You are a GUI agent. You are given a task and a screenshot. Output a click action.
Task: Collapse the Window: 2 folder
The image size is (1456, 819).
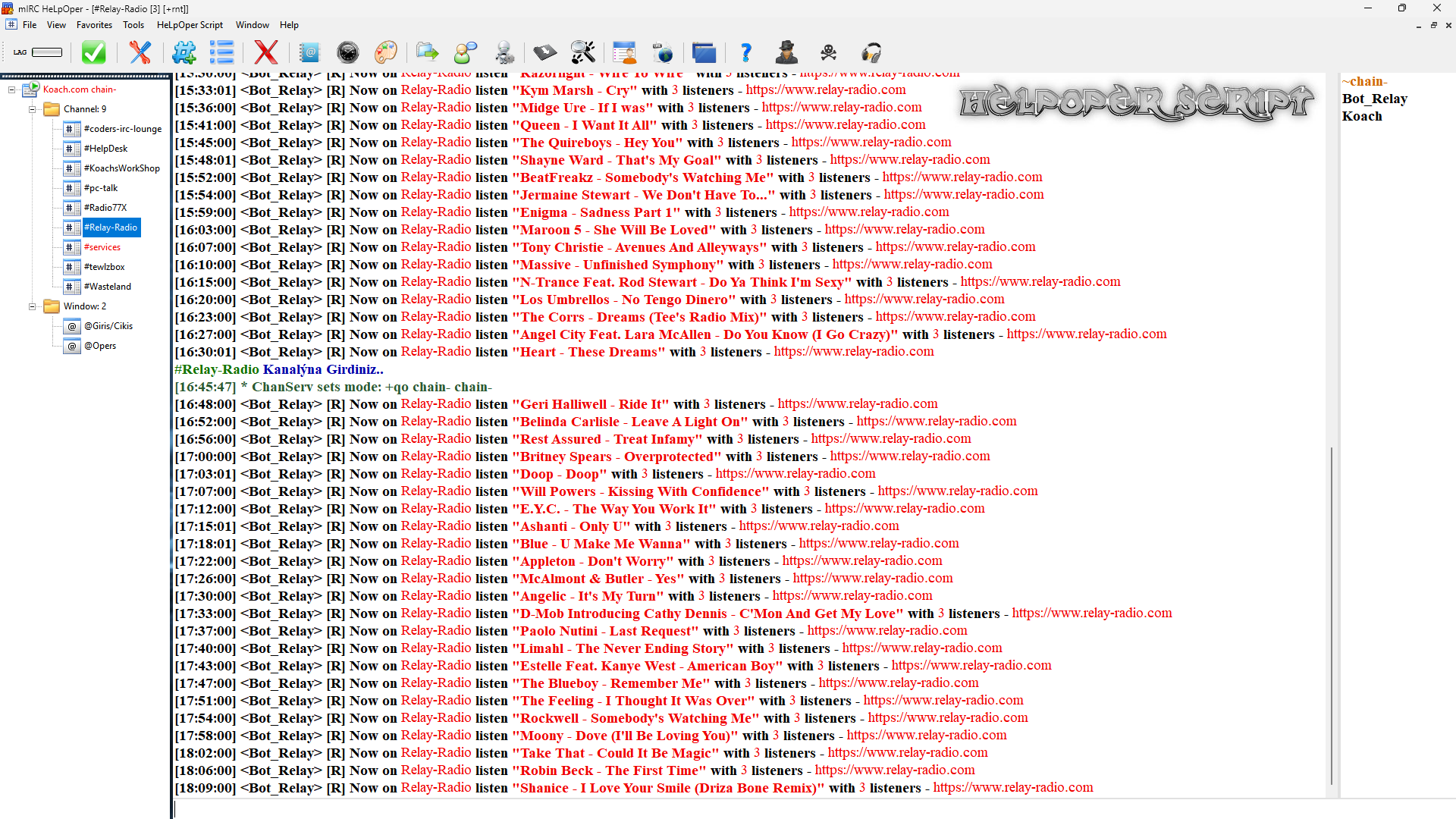coord(32,306)
